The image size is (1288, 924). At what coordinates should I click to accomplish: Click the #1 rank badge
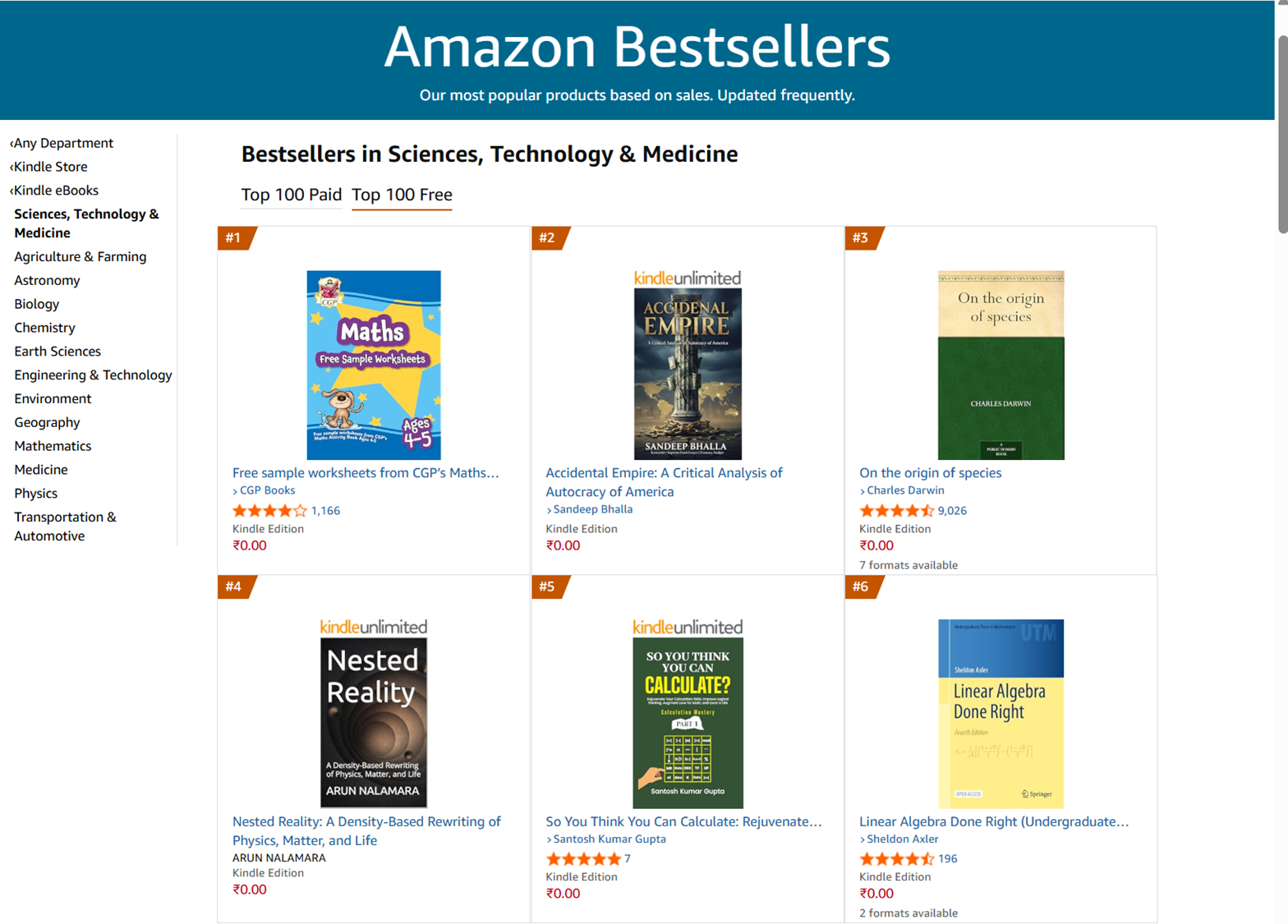point(235,238)
